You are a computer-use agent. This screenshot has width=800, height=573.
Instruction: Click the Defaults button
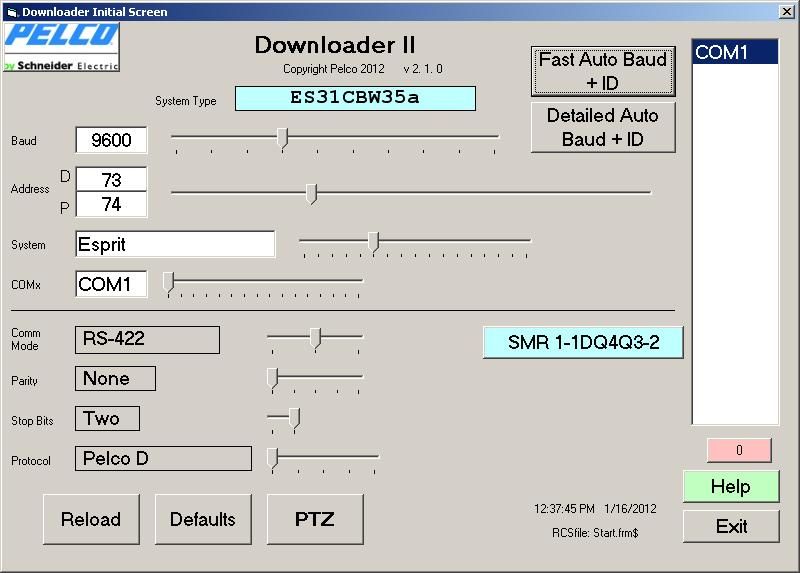203,519
